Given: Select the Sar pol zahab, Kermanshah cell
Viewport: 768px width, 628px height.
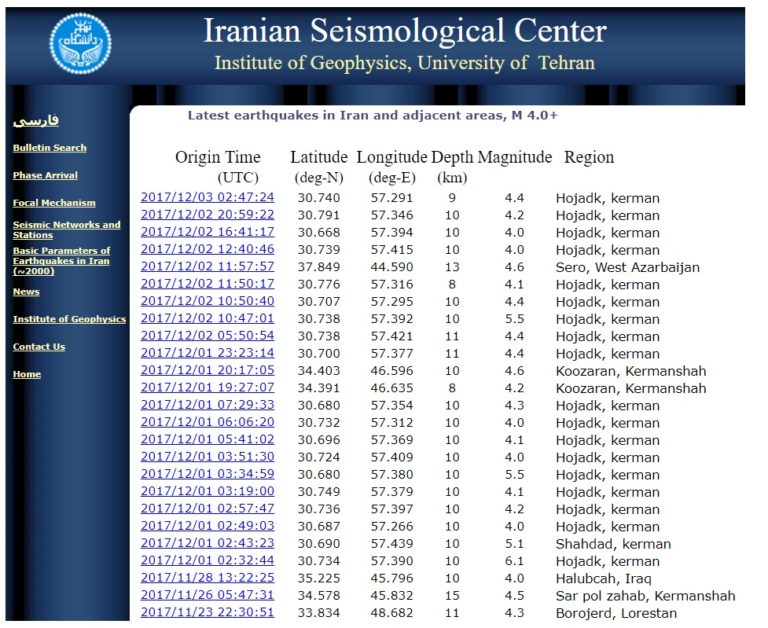Looking at the screenshot, I should click(646, 596).
